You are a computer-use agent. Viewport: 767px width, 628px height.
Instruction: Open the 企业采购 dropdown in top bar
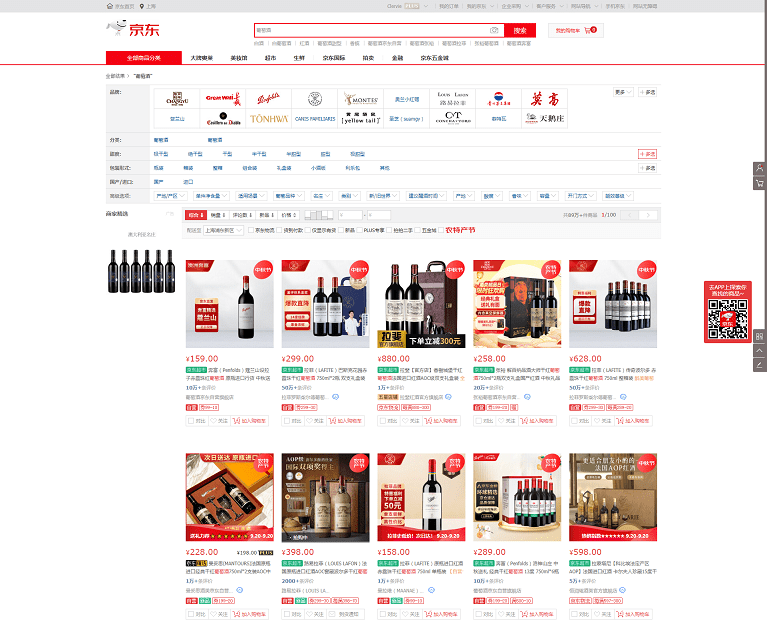click(515, 6)
